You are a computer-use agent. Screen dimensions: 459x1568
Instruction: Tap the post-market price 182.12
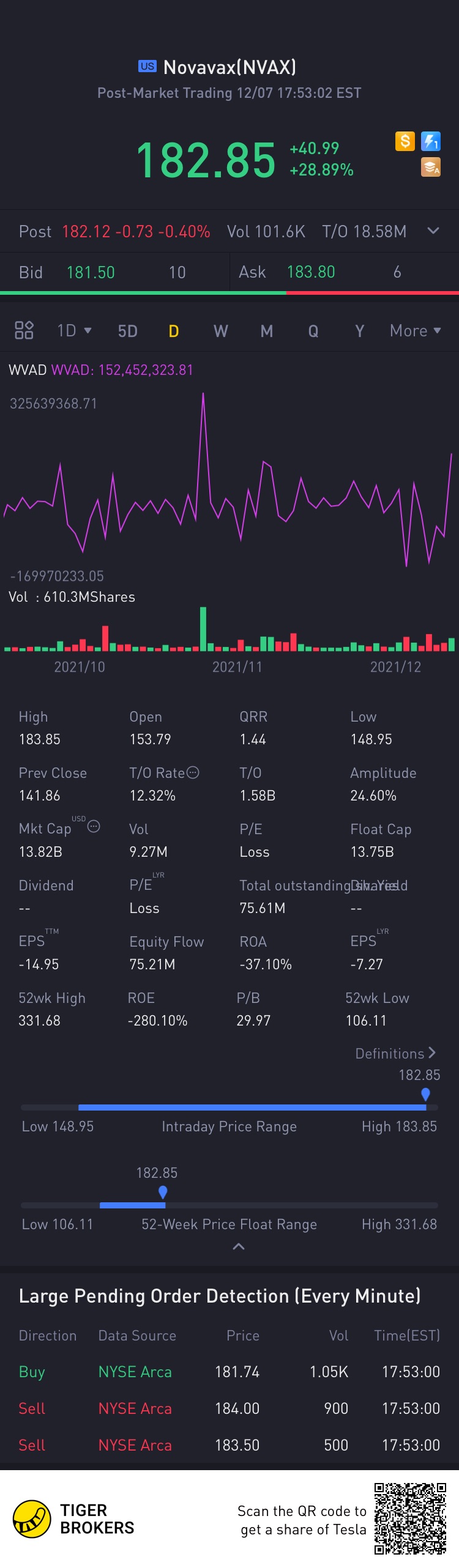point(86,231)
